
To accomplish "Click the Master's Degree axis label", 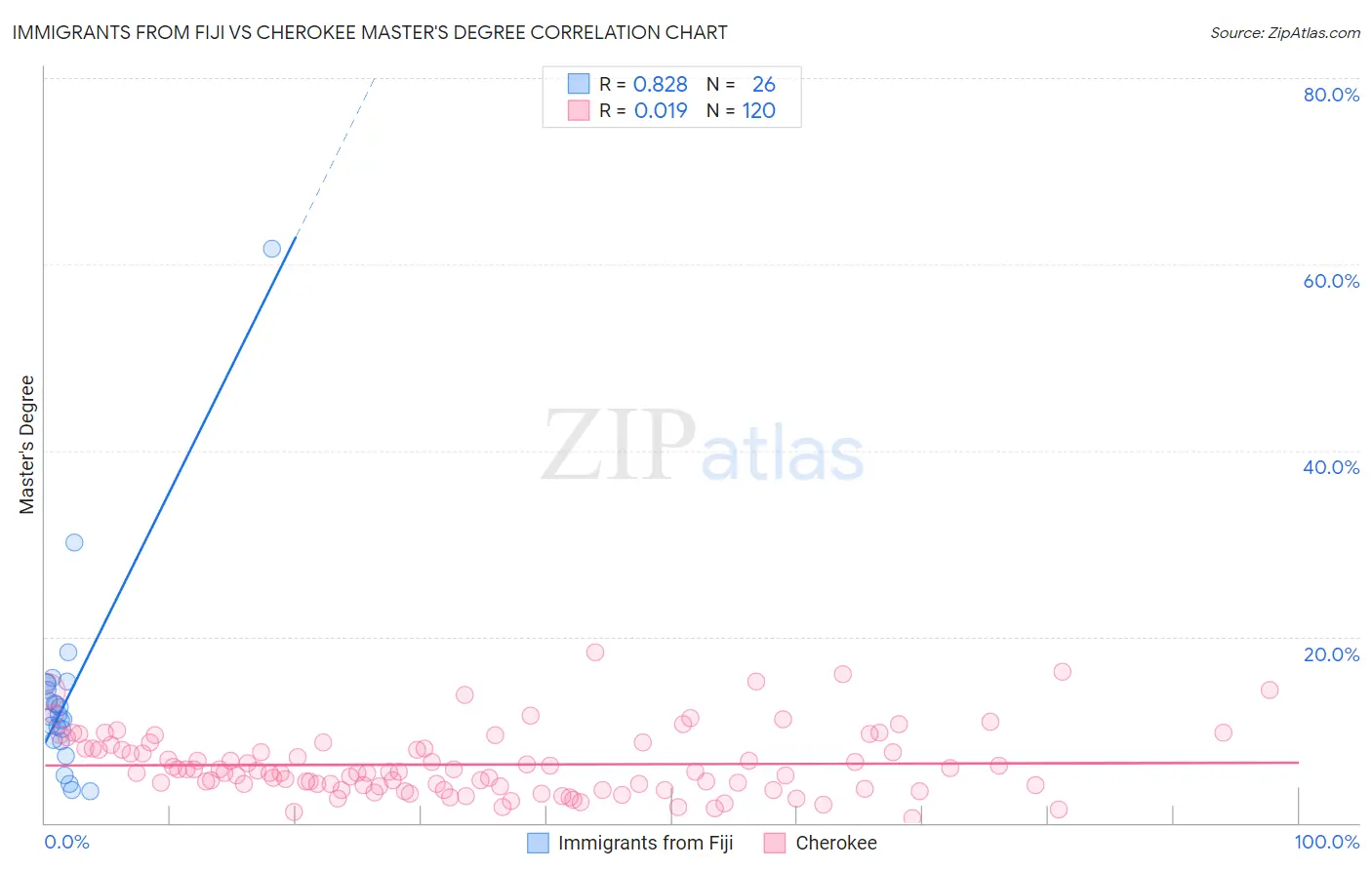I will (x=26, y=445).
